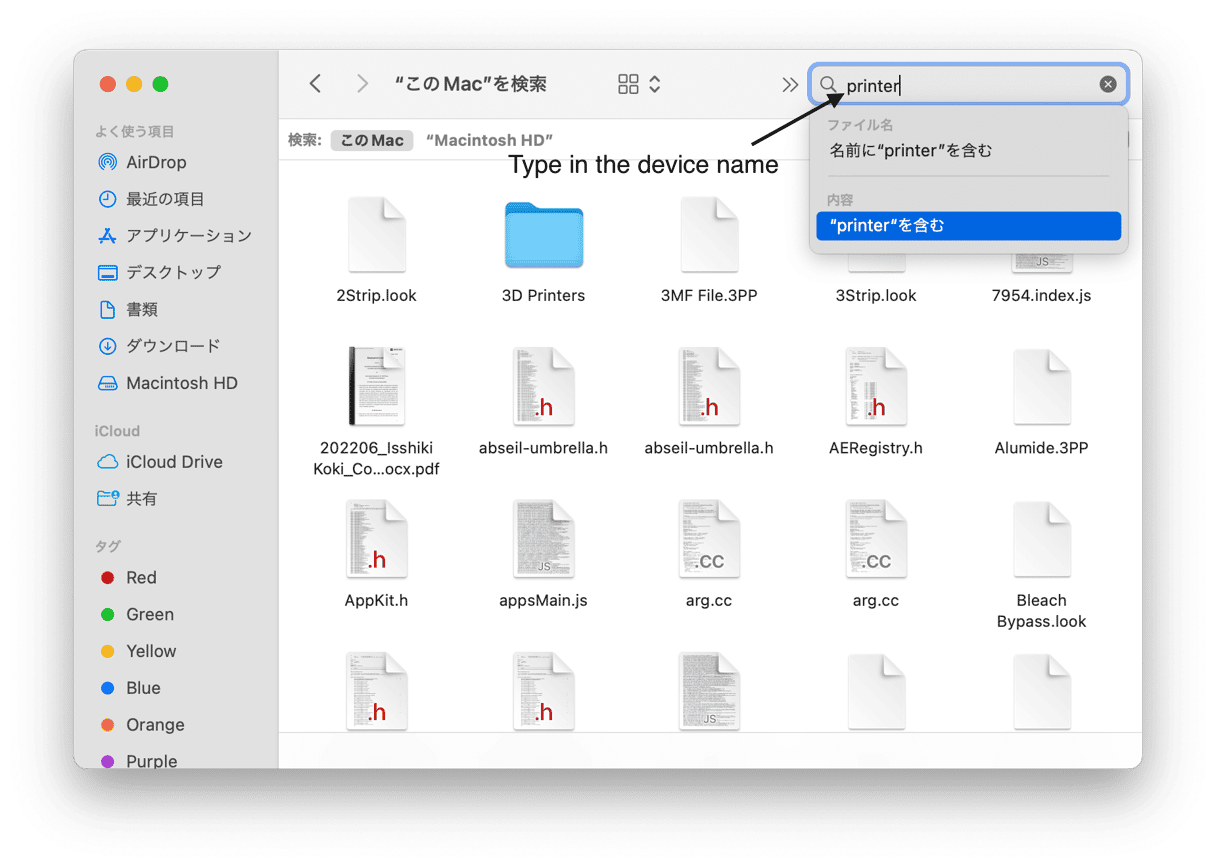Clear the search field text
The height and width of the screenshot is (866, 1216).
pos(1108,84)
